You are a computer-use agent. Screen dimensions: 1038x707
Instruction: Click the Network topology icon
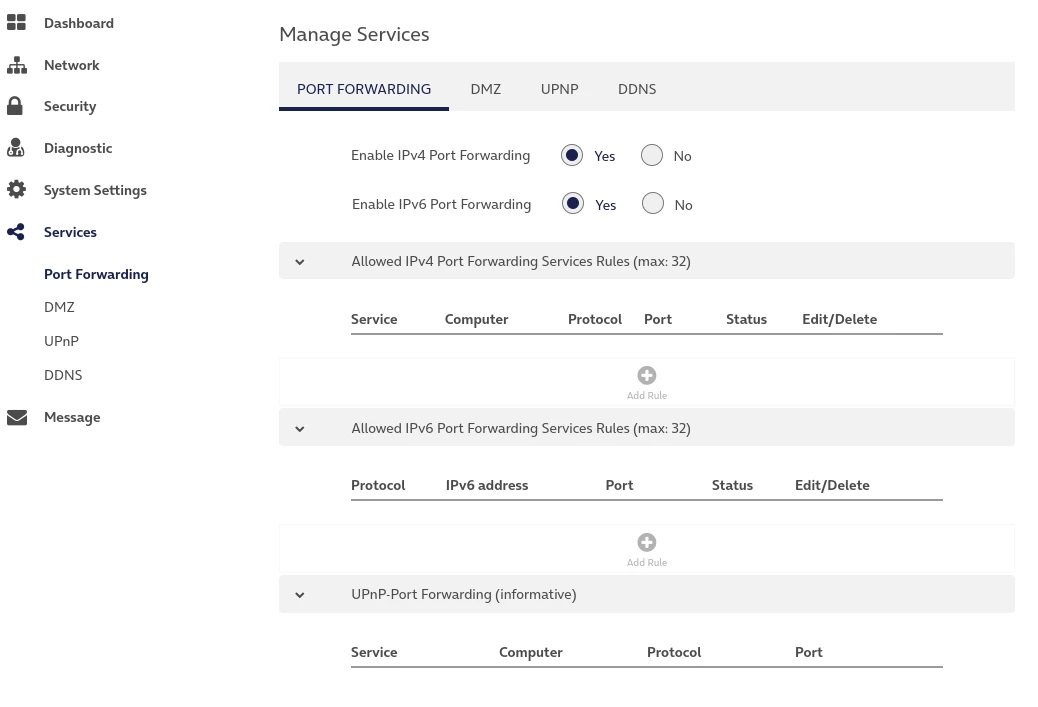coord(16,65)
